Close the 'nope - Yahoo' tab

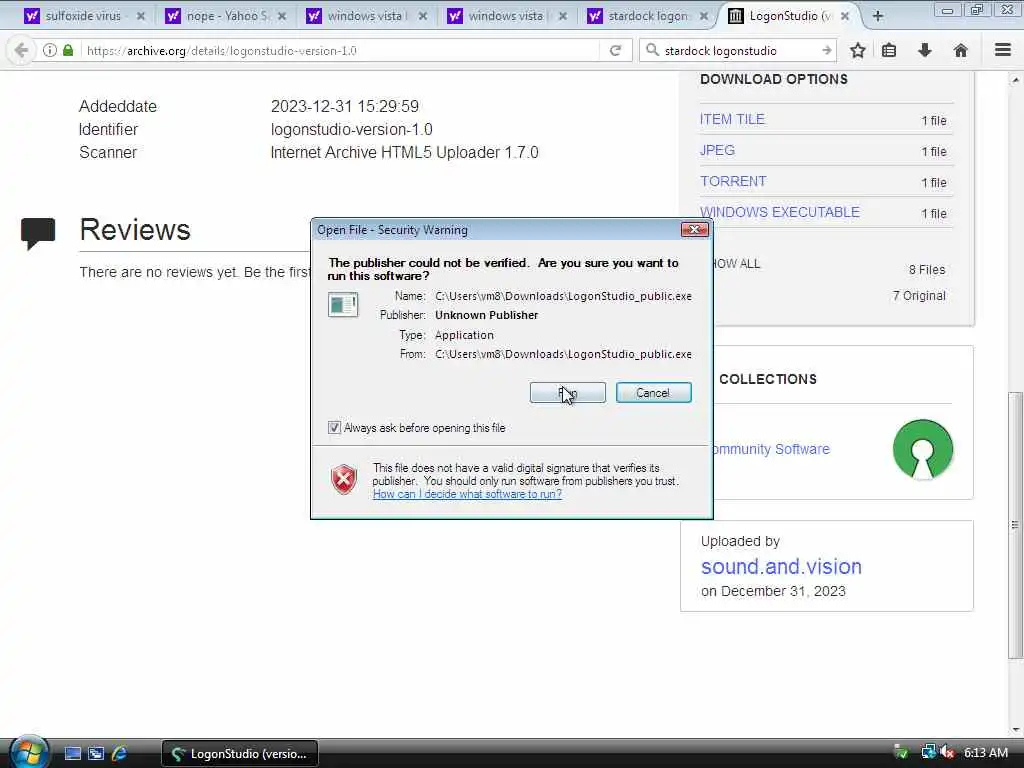[x=281, y=16]
